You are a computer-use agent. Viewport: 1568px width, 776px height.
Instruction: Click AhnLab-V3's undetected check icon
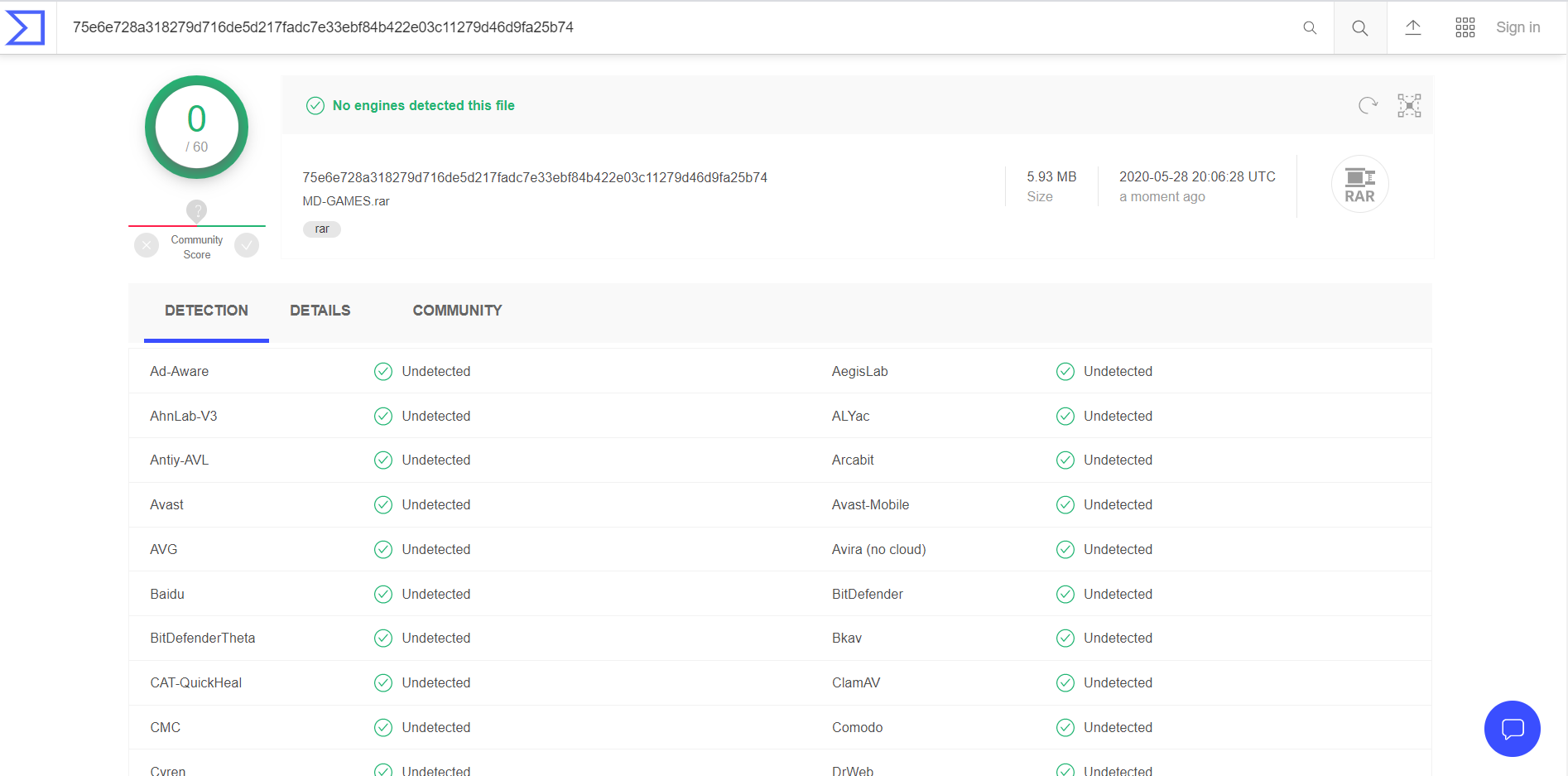383,416
